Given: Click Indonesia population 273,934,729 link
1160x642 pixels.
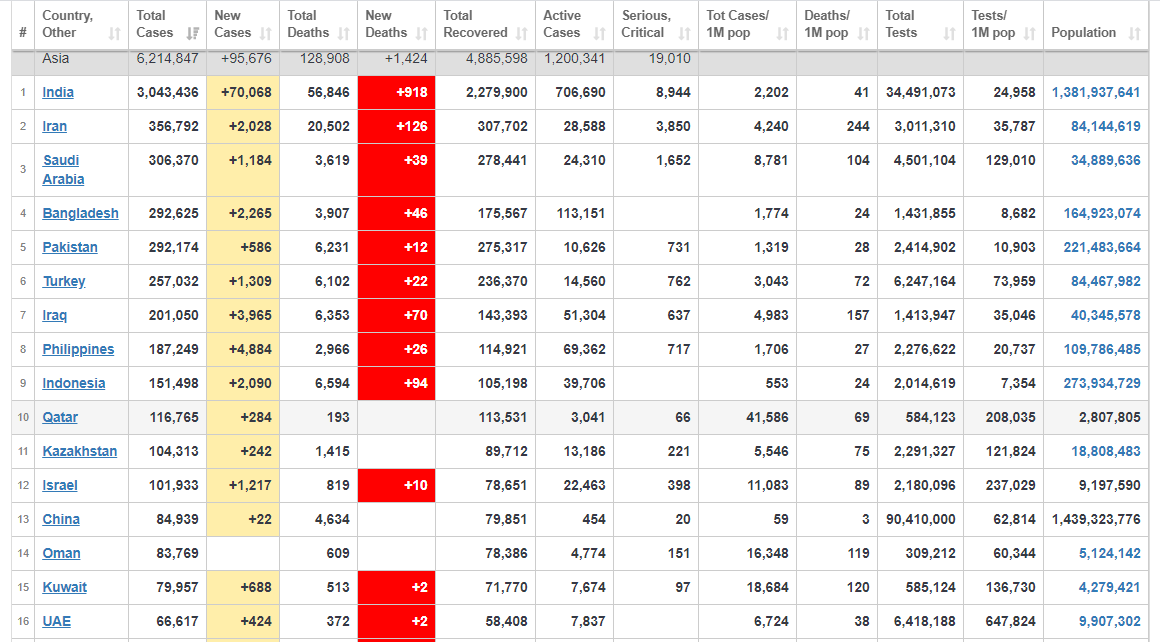Looking at the screenshot, I should pyautogui.click(x=1102, y=384).
